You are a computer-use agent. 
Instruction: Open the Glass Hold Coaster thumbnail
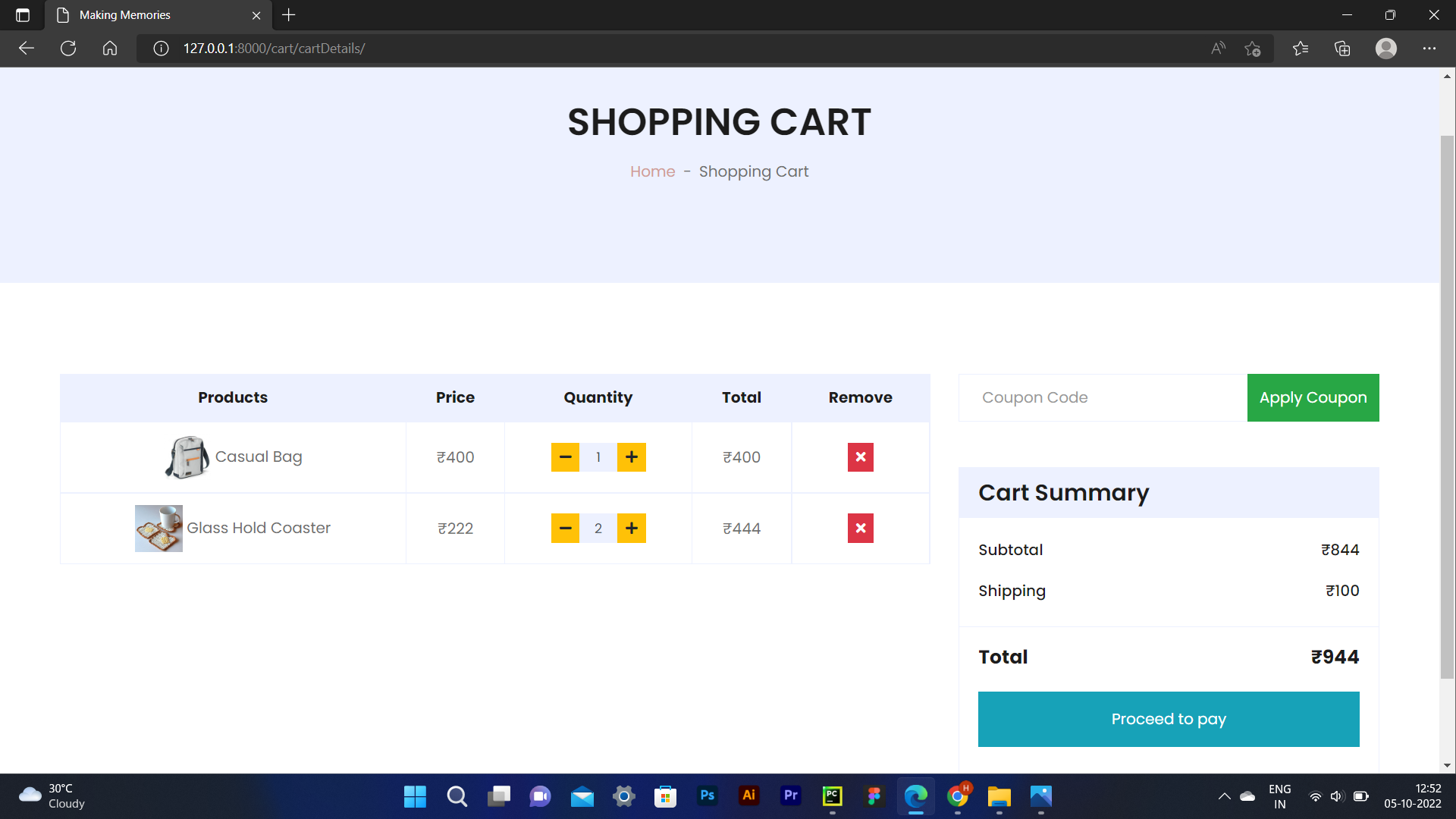tap(158, 529)
